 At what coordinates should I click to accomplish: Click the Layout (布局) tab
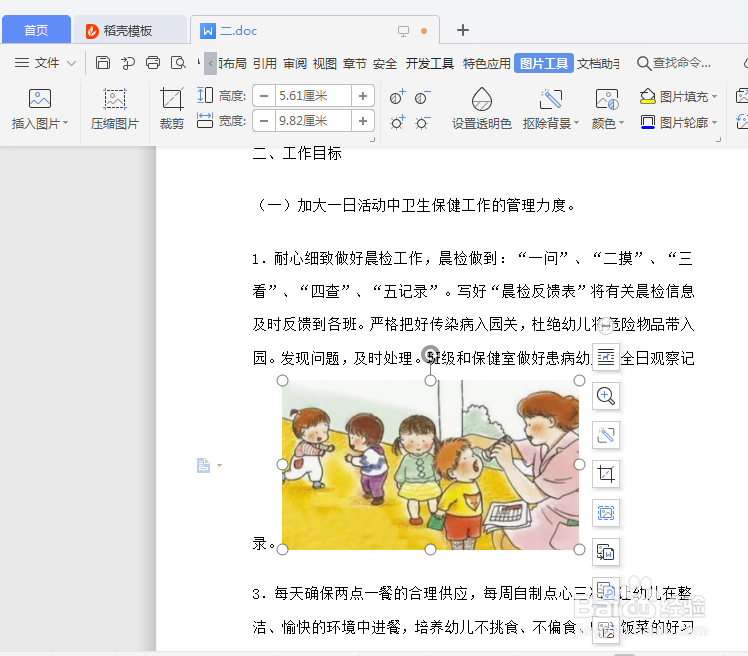(232, 63)
